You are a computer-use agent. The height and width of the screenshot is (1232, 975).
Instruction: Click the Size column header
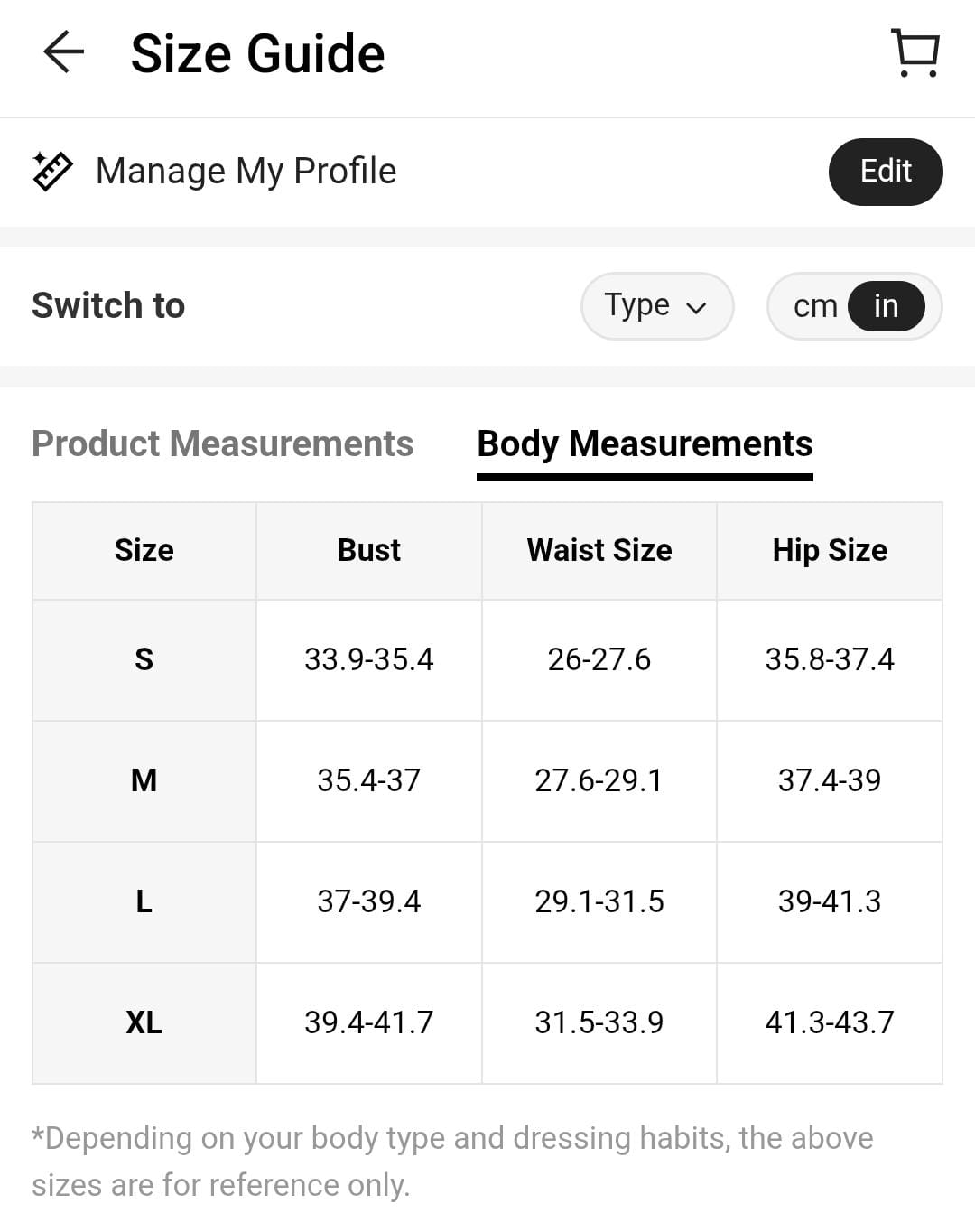pyautogui.click(x=144, y=550)
